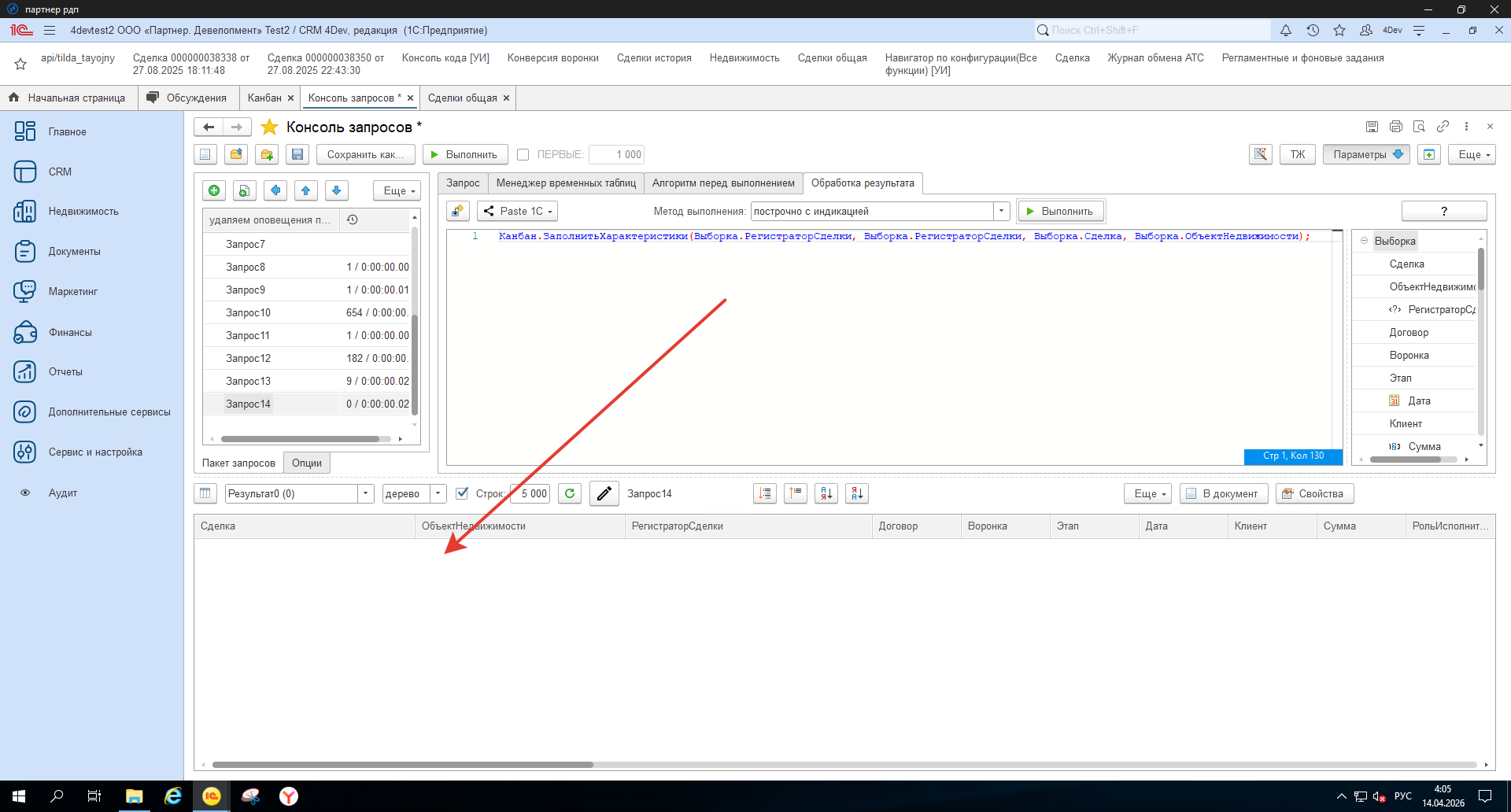Collapse the Выборка tree node
This screenshot has width=1511, height=812.
pos(1365,241)
